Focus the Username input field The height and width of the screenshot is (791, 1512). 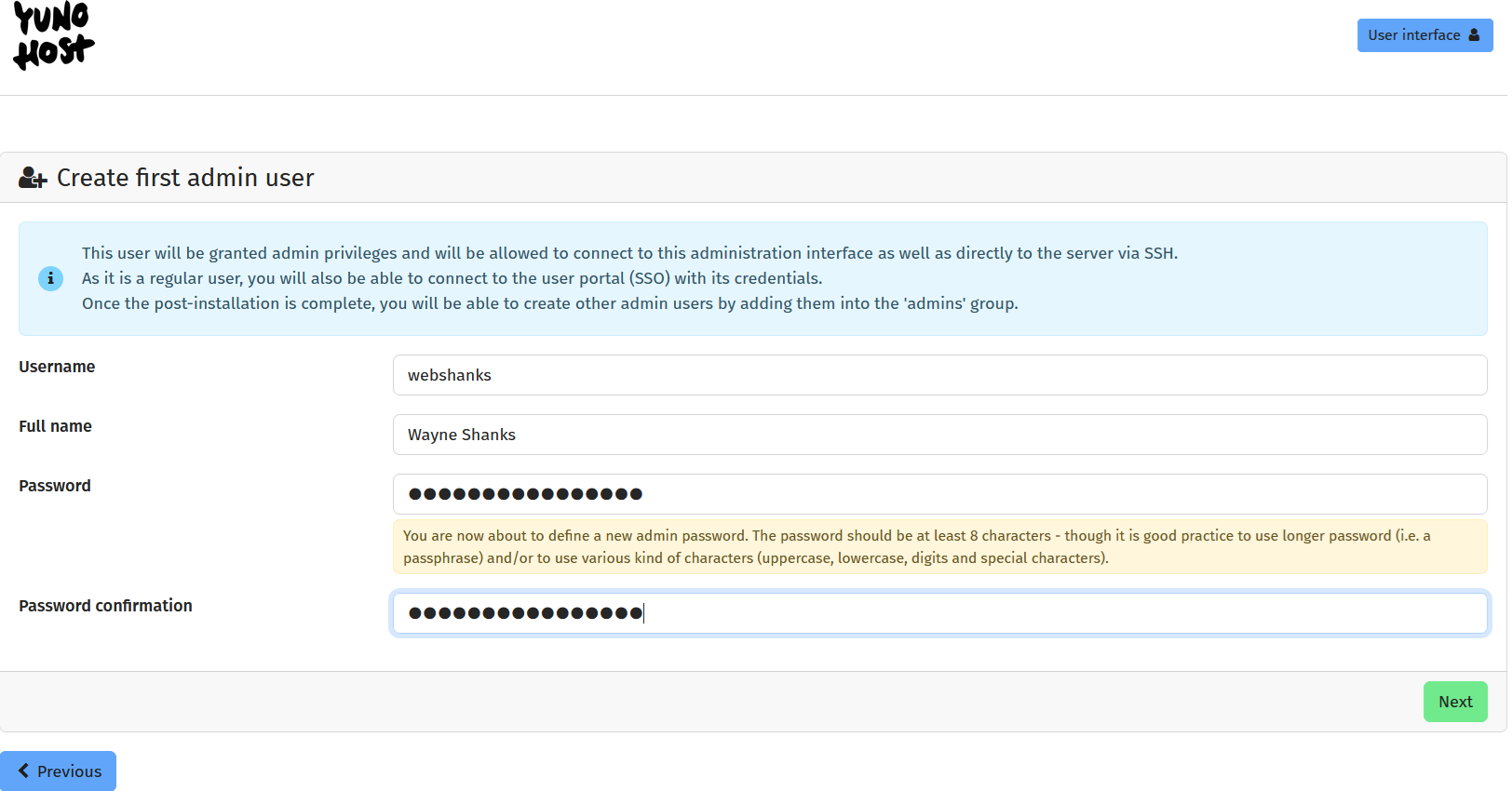pos(939,375)
